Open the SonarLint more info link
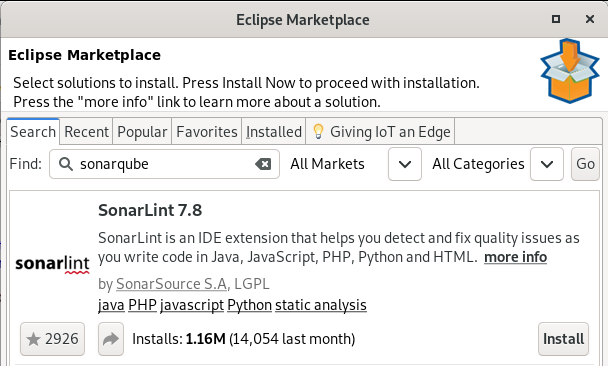This screenshot has width=608, height=366. coord(515,257)
